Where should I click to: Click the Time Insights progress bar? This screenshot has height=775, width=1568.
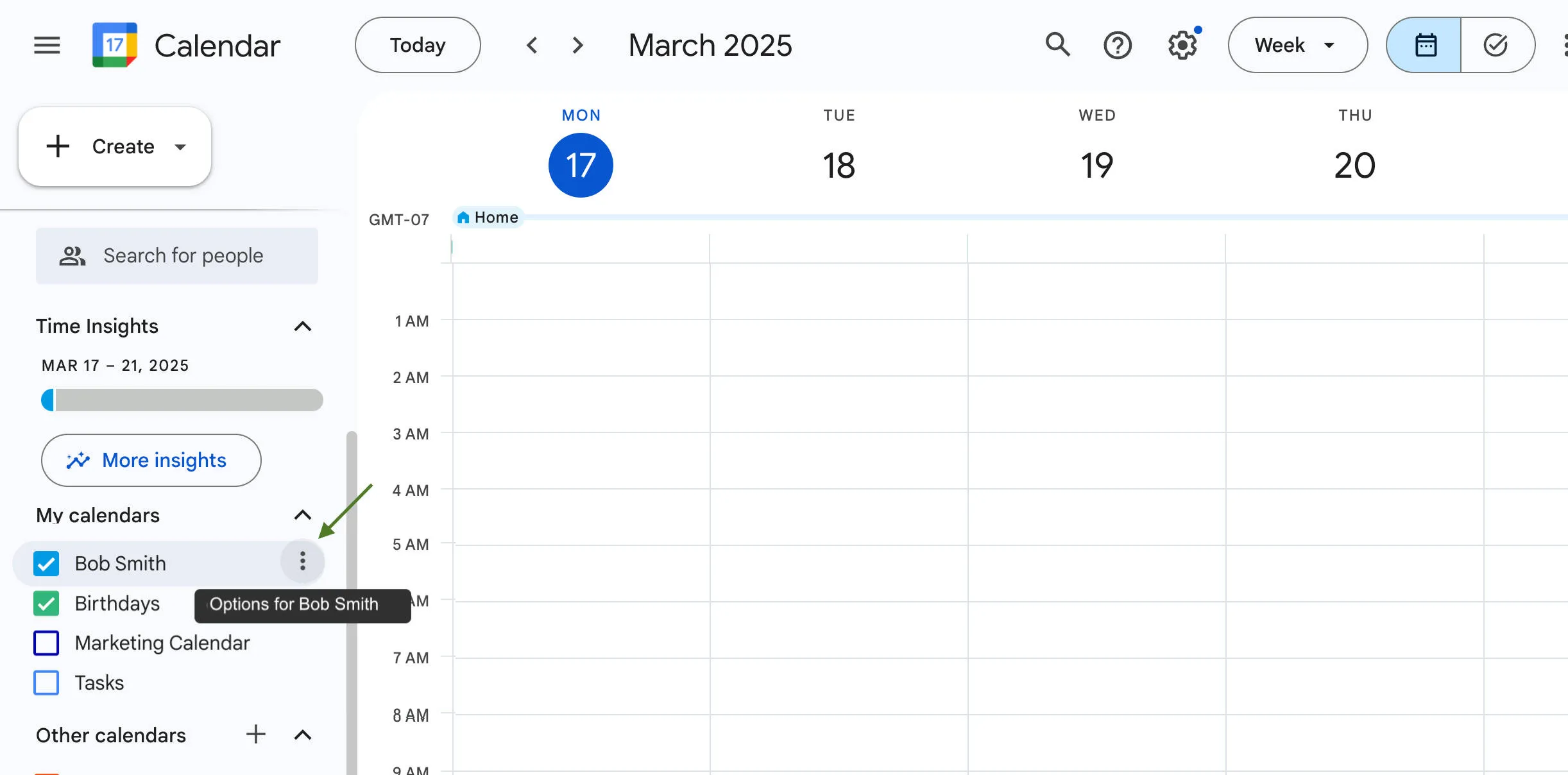click(182, 400)
